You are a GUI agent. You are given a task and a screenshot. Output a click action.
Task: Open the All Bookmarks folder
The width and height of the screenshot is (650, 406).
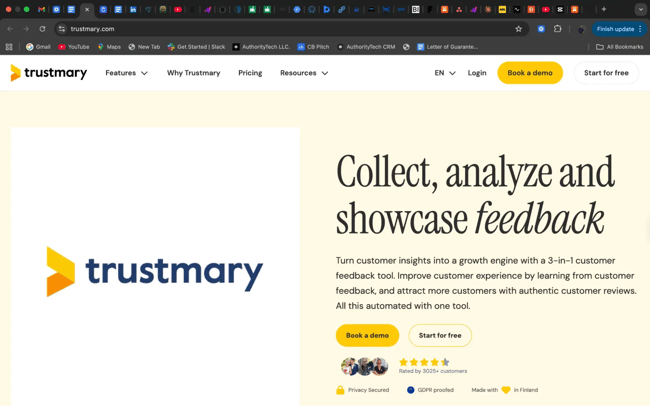(x=620, y=47)
